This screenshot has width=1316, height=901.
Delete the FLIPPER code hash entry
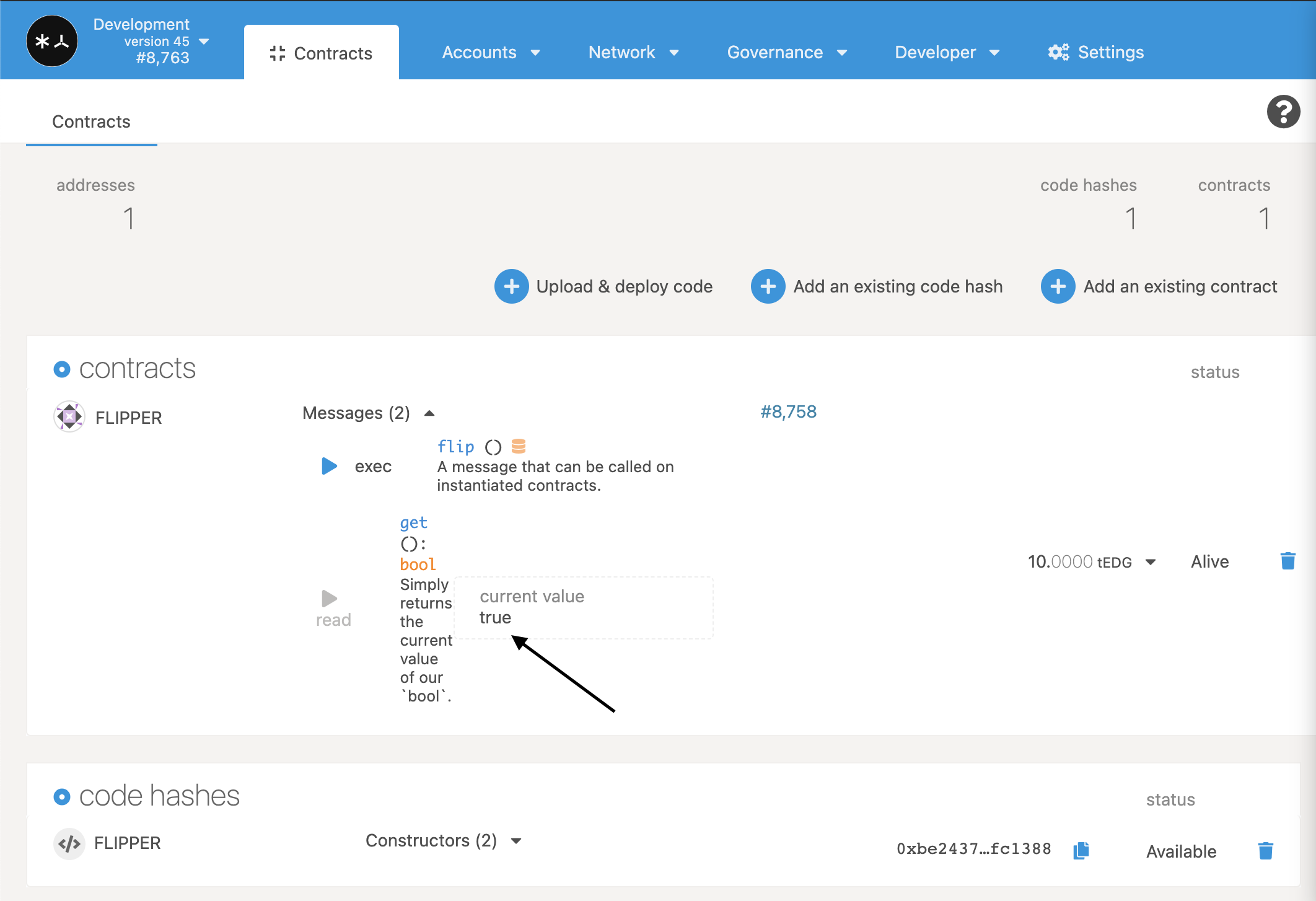tap(1265, 851)
